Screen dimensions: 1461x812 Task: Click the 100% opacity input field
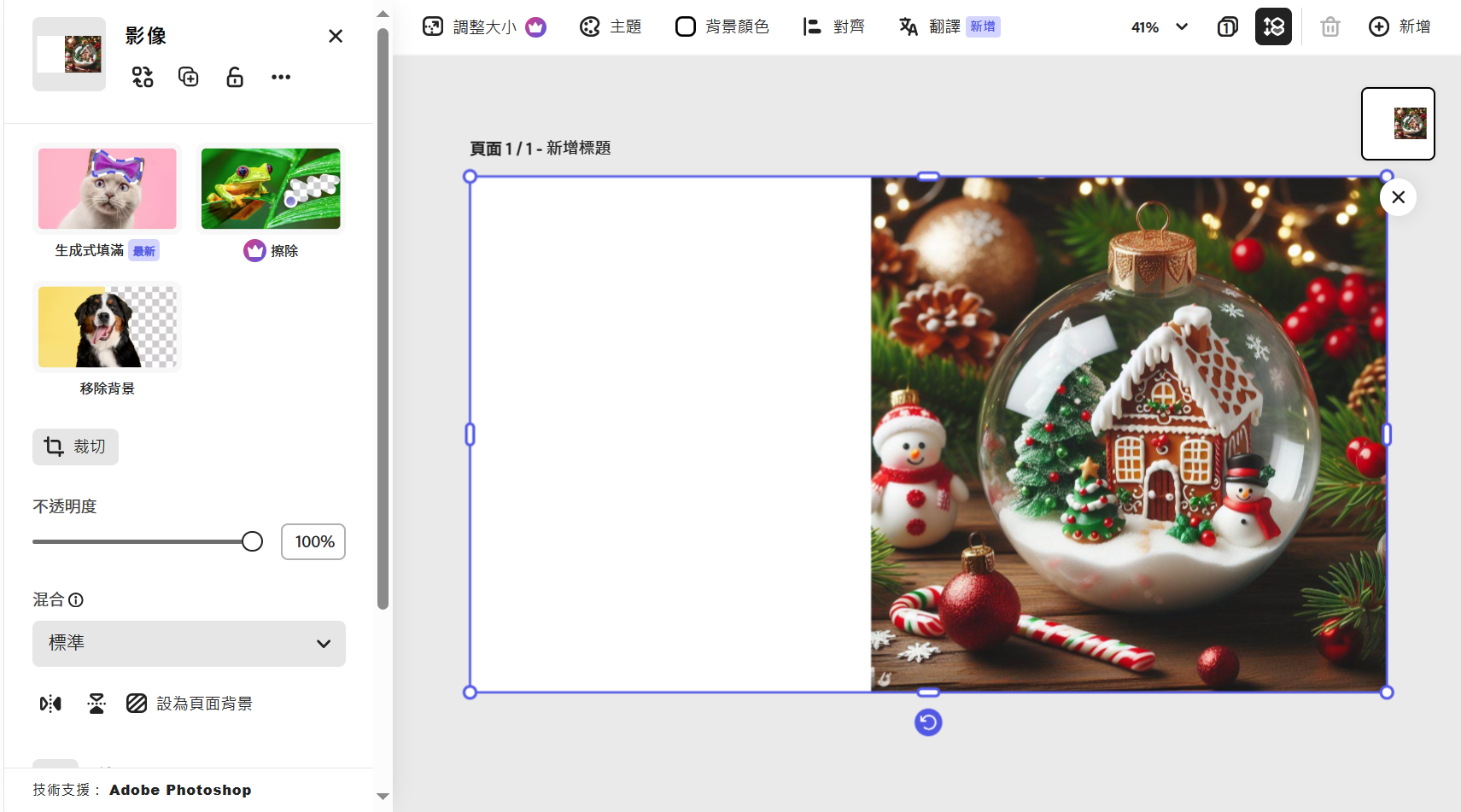(x=313, y=541)
